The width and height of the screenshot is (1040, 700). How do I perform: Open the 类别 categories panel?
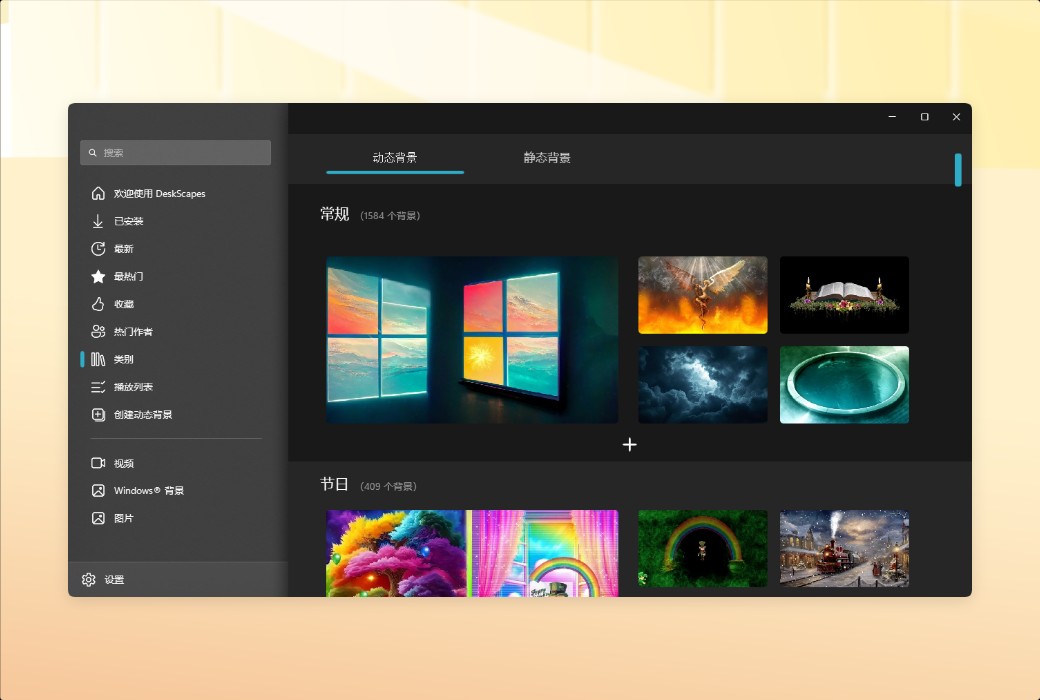(x=124, y=359)
